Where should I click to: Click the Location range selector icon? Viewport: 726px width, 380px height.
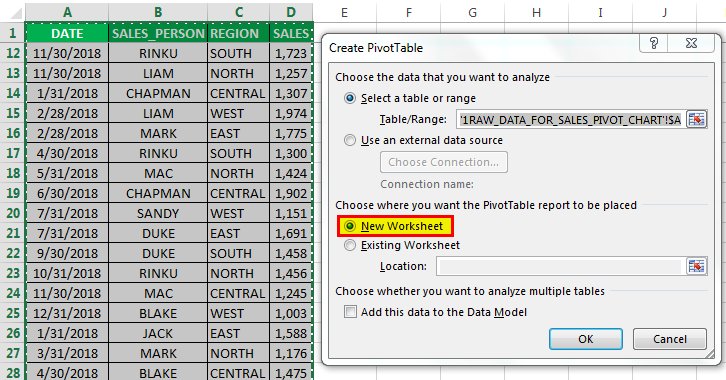696,266
